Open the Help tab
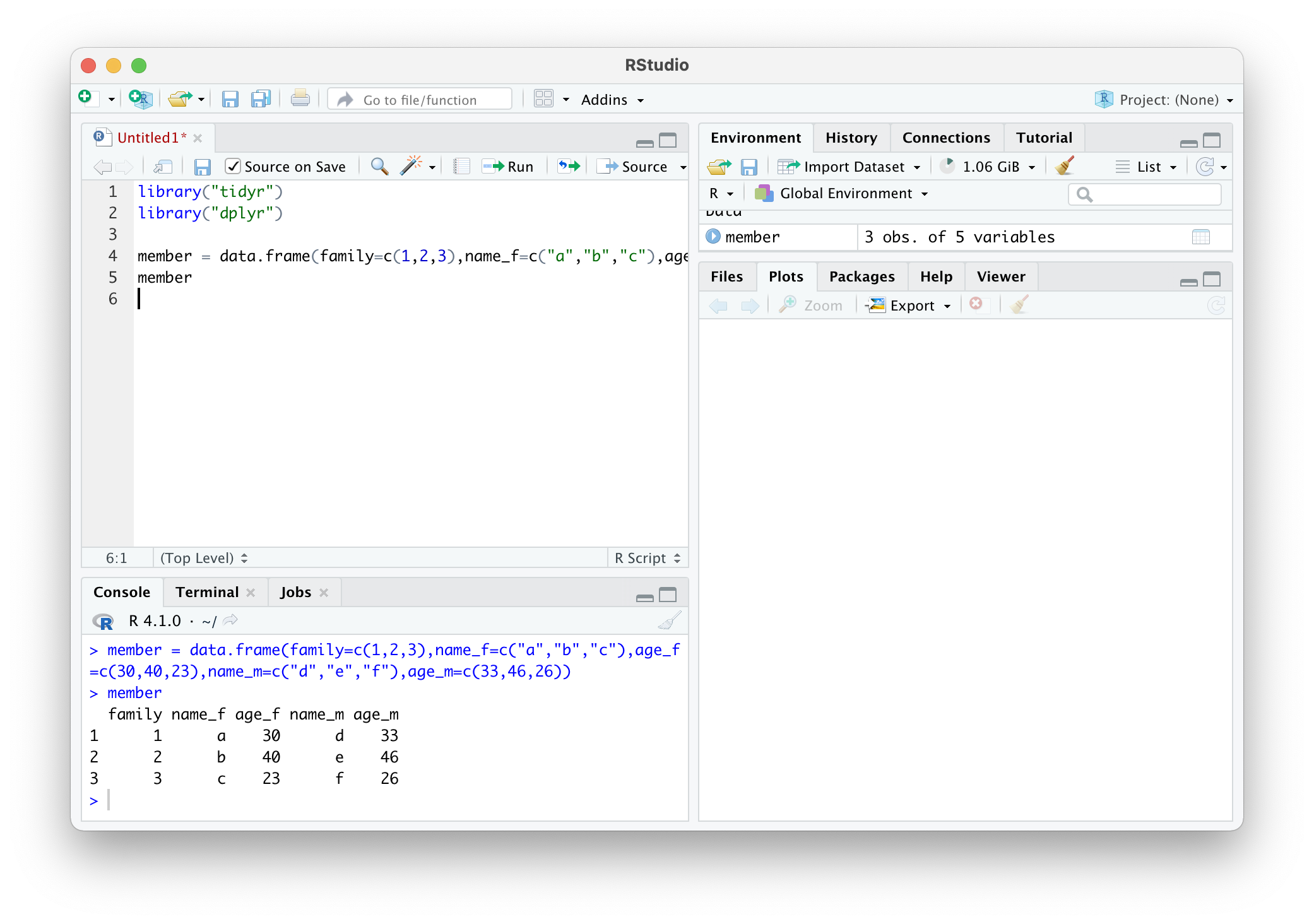 936,276
